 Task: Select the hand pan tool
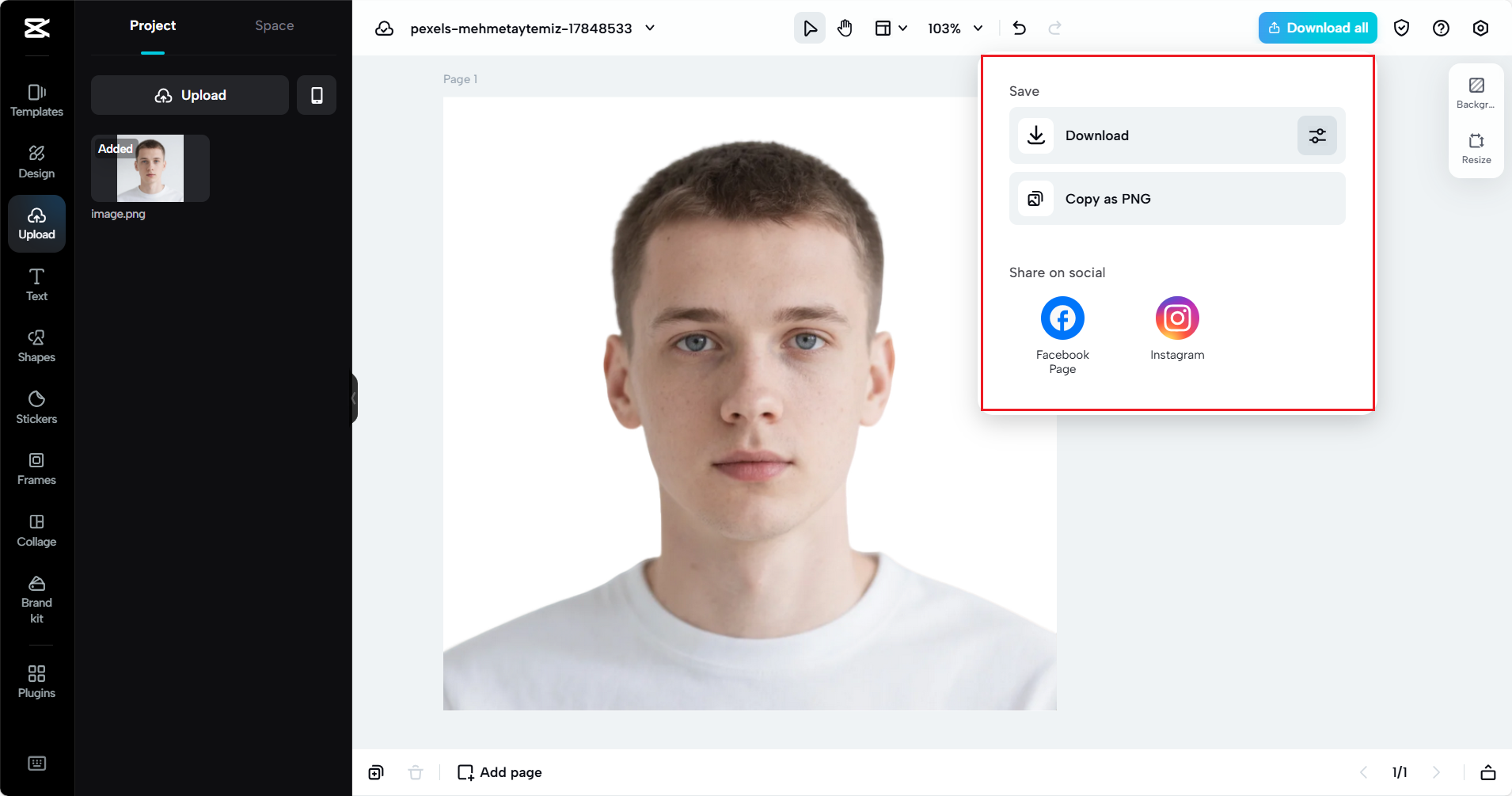click(845, 29)
